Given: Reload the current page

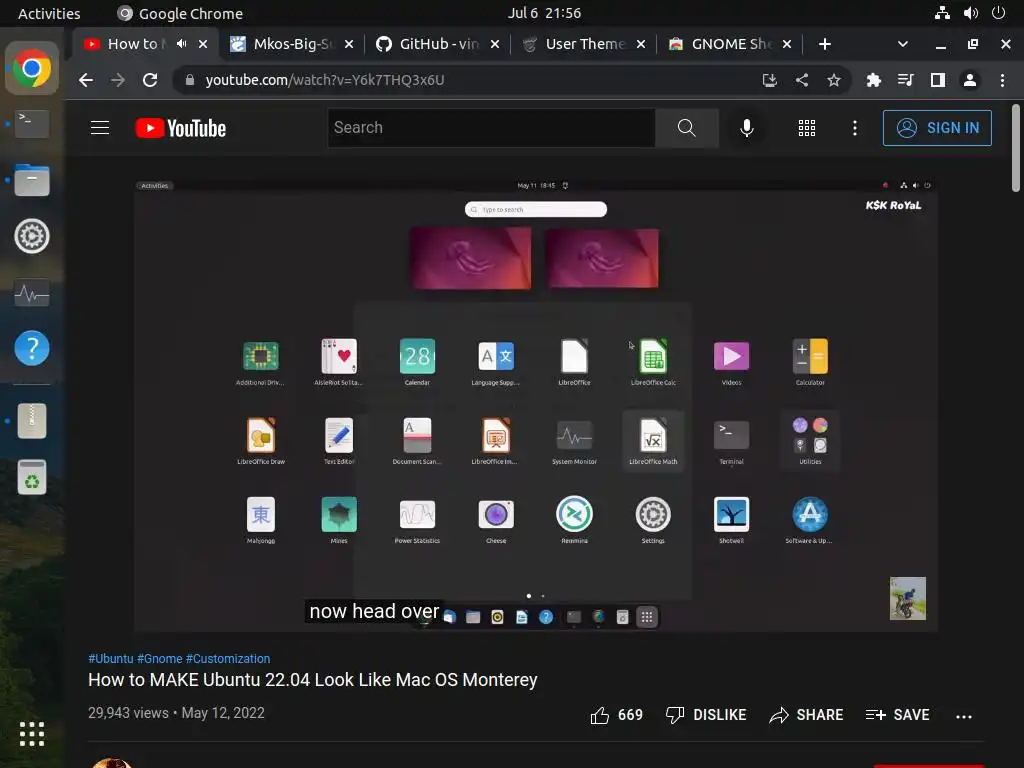Looking at the screenshot, I should (150, 80).
